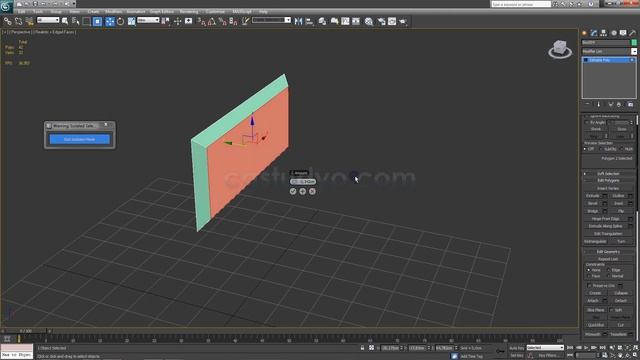
Task: Toggle Angle Snap
Action: click(212, 21)
